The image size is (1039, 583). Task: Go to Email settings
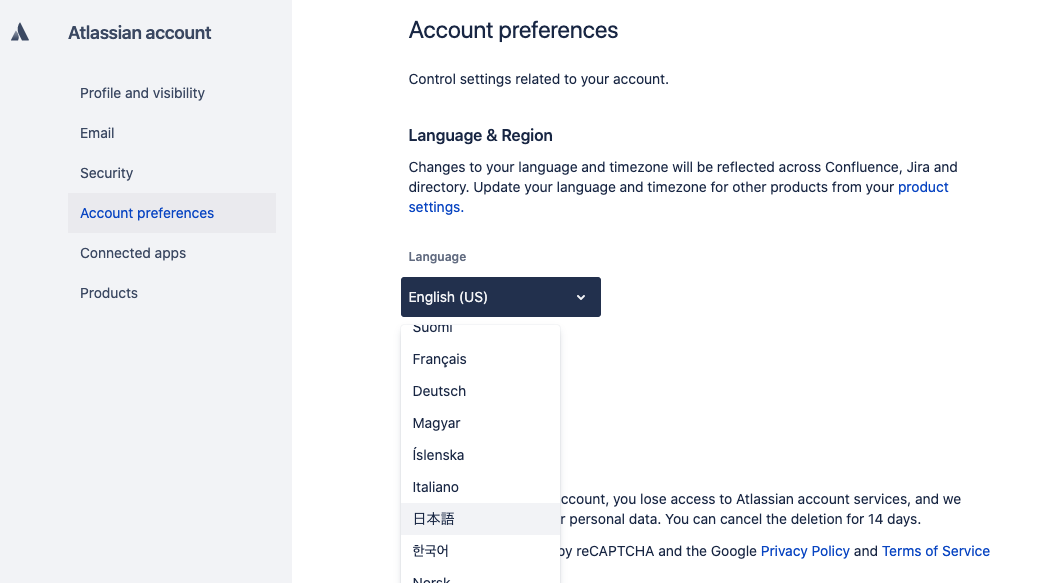97,133
